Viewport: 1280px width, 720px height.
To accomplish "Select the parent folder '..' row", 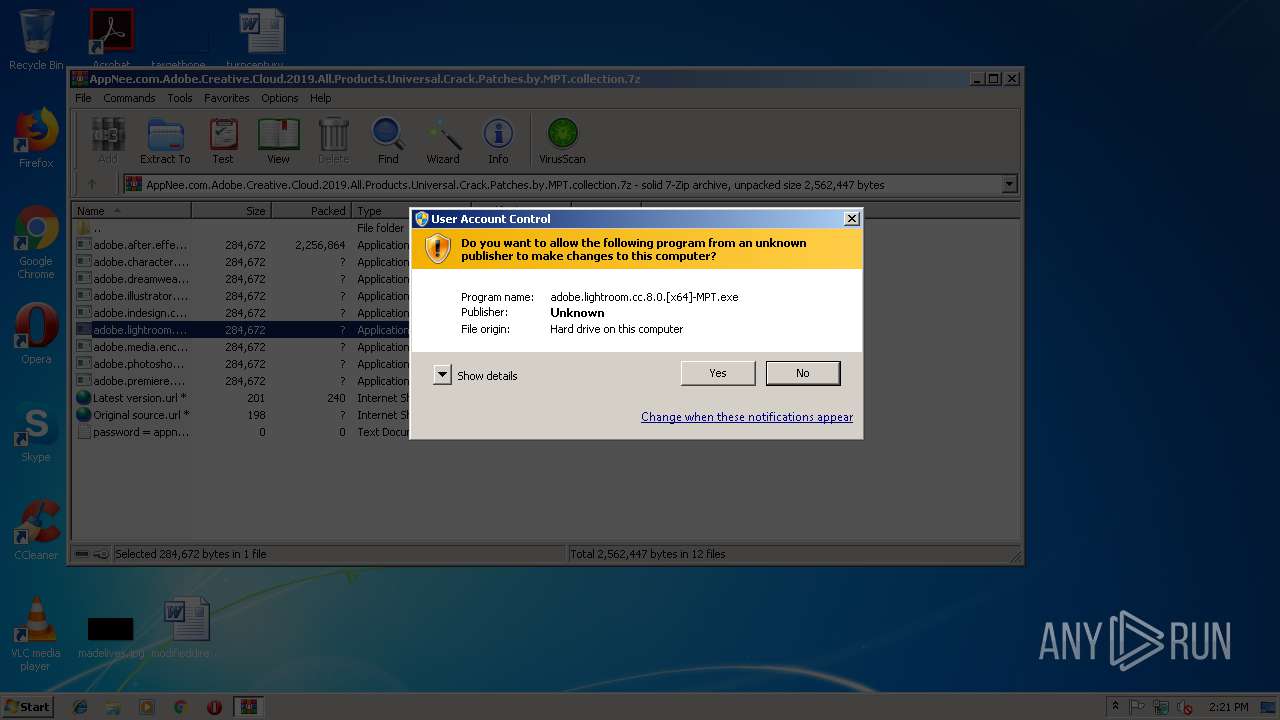I will pyautogui.click(x=241, y=228).
